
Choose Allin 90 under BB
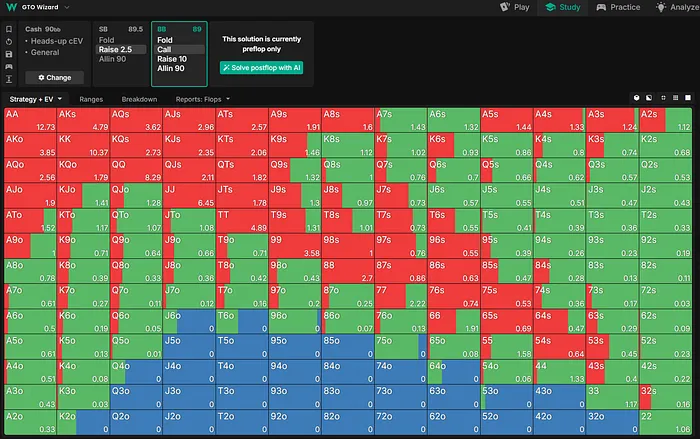coord(172,68)
